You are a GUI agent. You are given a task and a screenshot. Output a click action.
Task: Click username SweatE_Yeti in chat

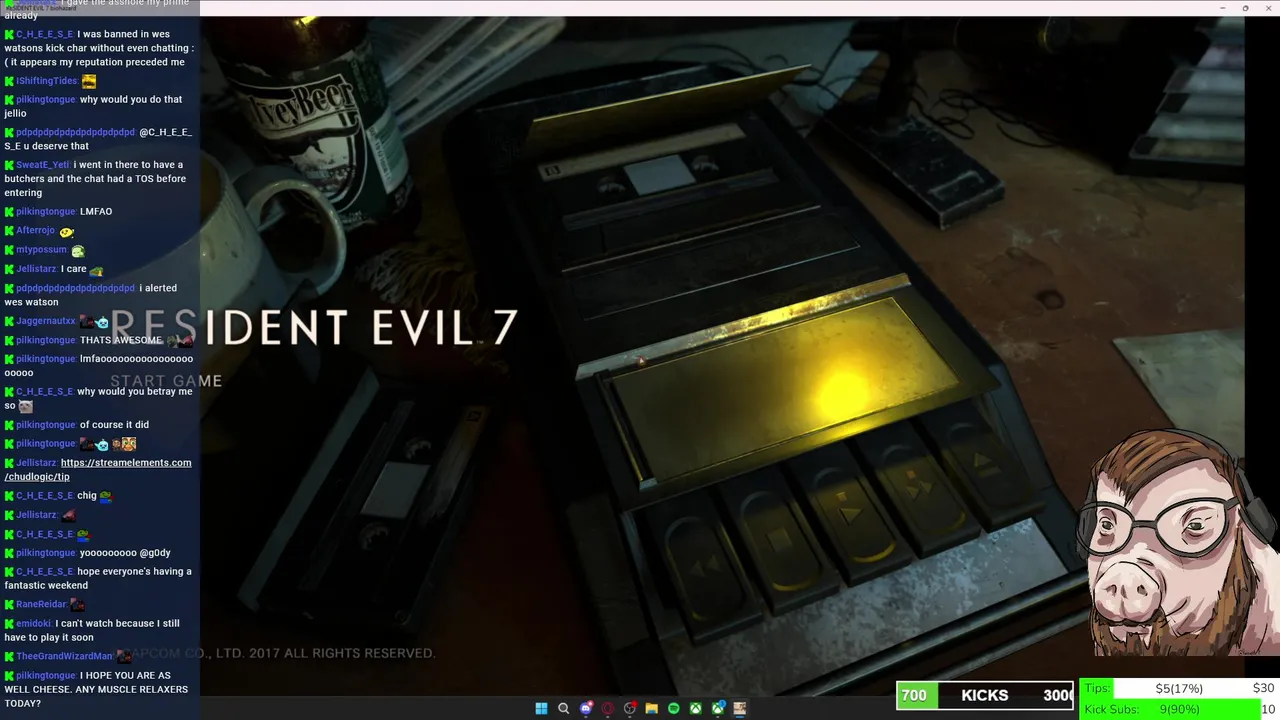coord(43,165)
